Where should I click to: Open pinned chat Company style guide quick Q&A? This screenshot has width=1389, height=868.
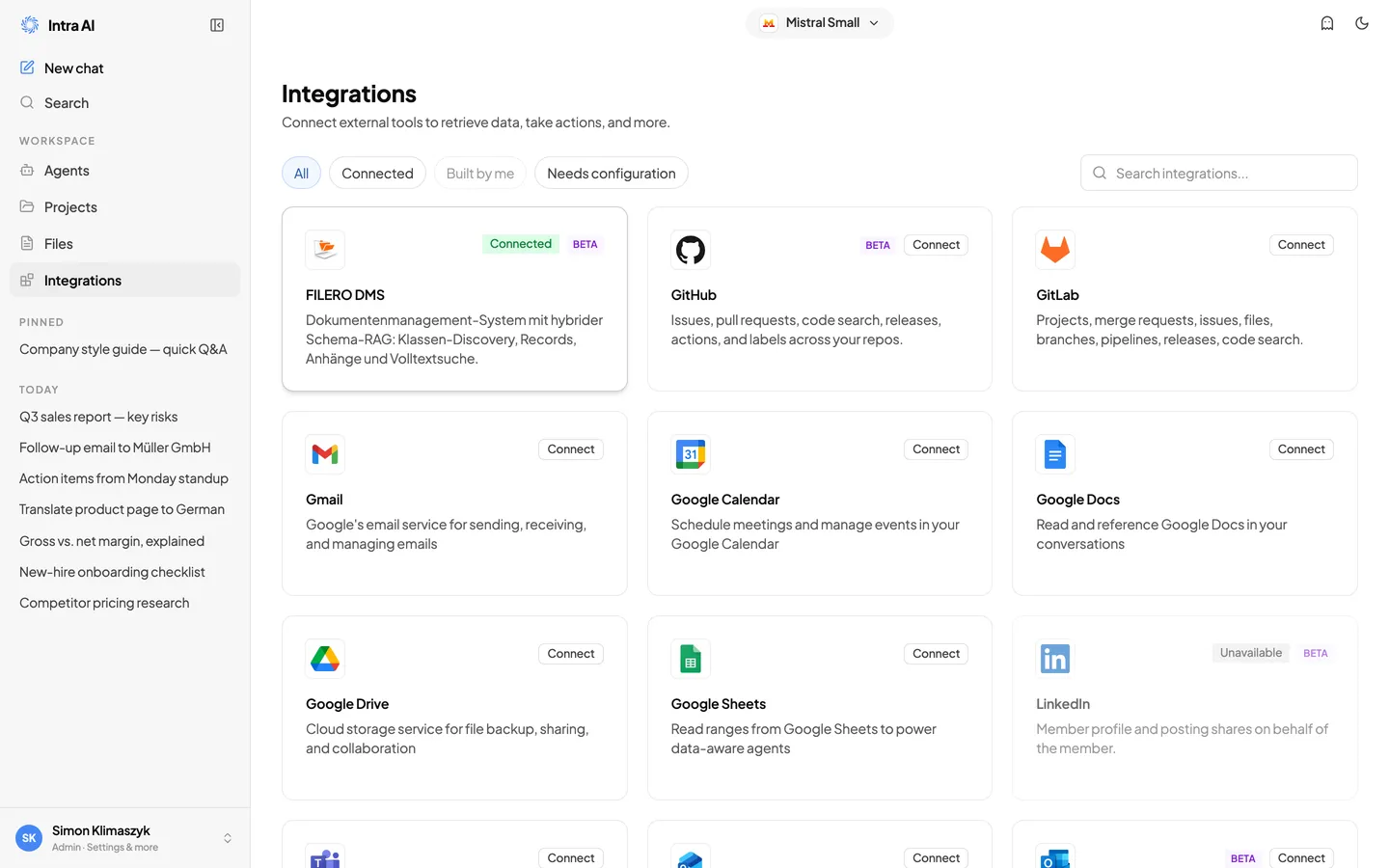click(124, 349)
